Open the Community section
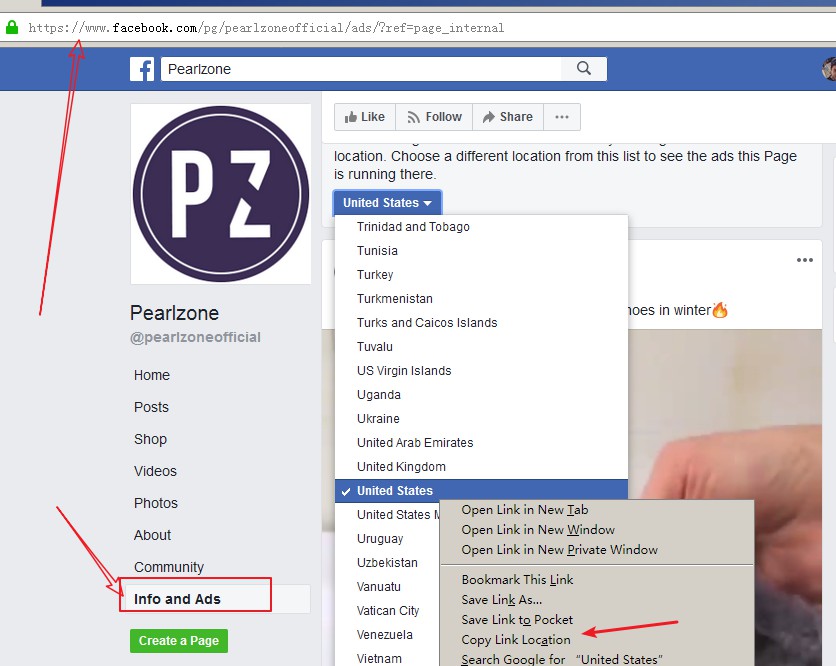This screenshot has height=666, width=836. (169, 567)
